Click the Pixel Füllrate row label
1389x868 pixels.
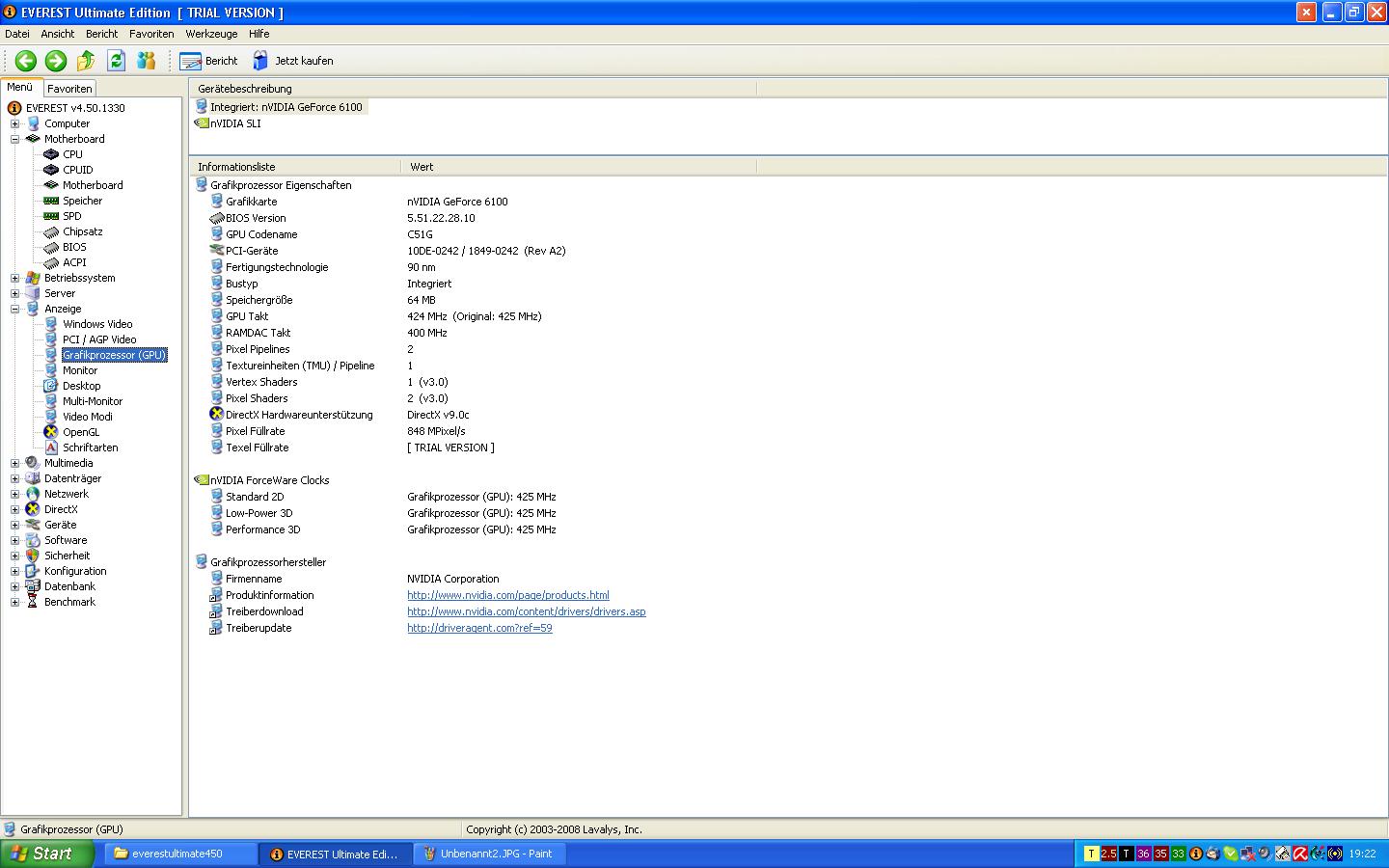click(x=255, y=431)
